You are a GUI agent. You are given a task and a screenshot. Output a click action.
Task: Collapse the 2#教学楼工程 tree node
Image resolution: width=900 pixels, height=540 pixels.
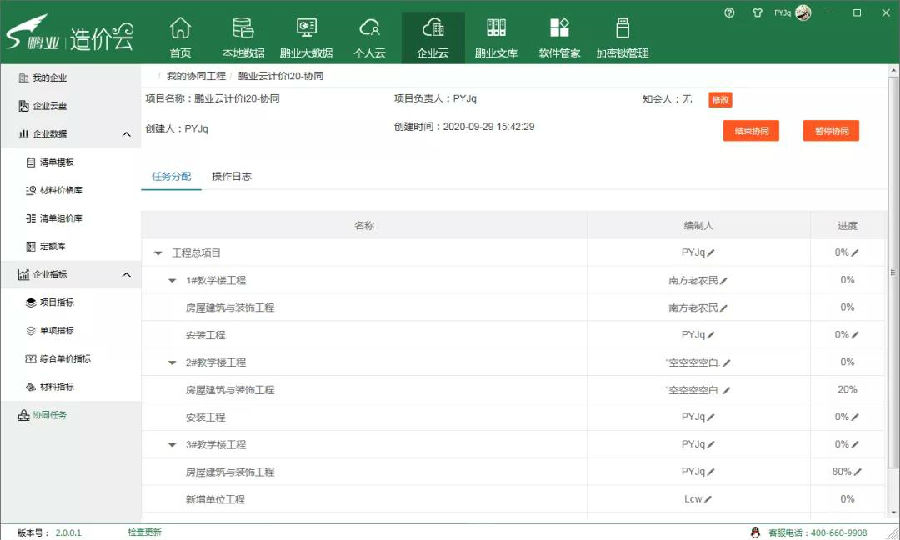click(x=172, y=362)
